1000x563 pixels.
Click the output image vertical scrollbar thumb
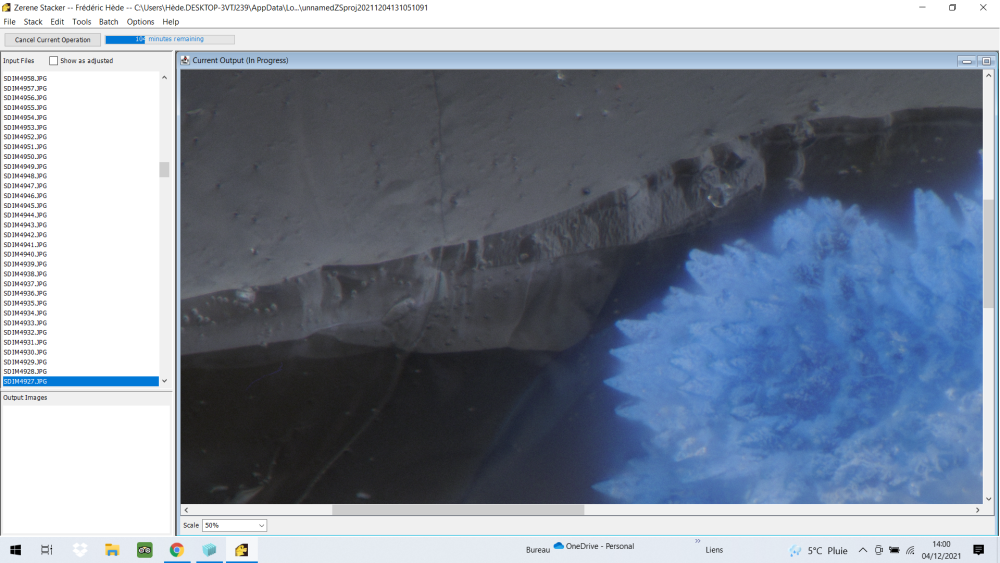point(989,253)
